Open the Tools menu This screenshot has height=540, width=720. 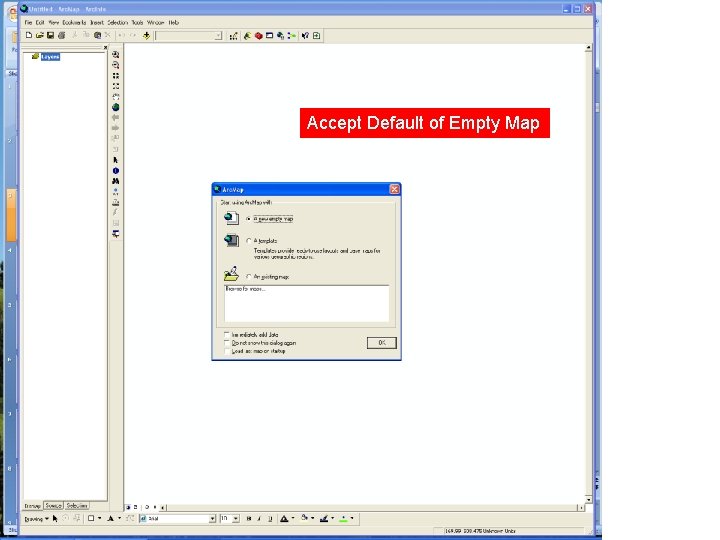pyautogui.click(x=137, y=22)
